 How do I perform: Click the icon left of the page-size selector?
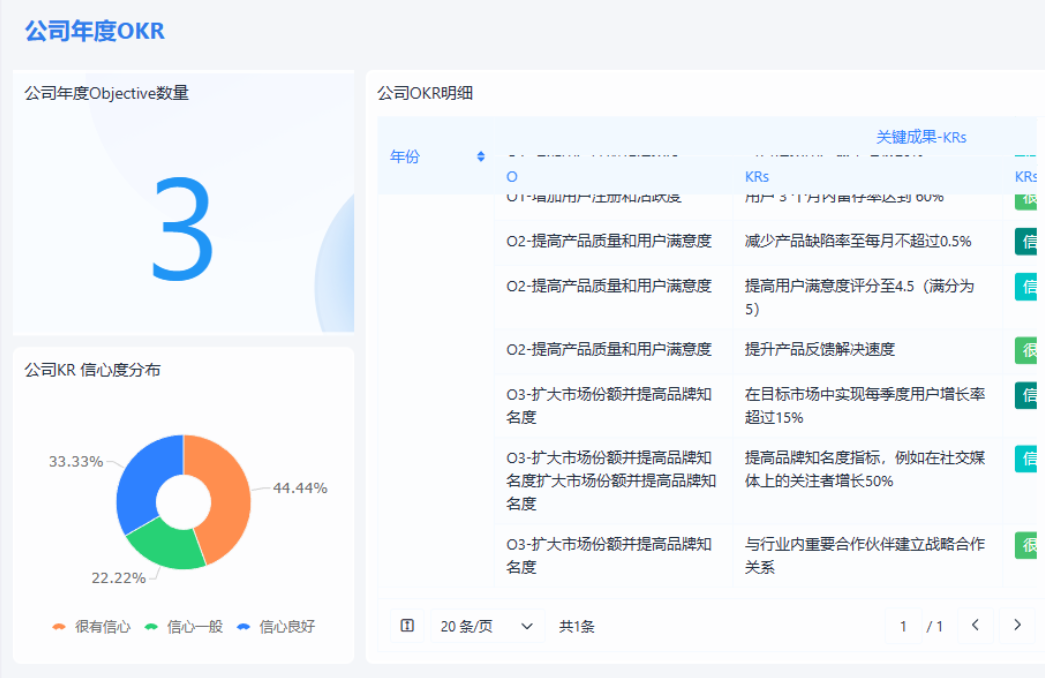coord(407,626)
